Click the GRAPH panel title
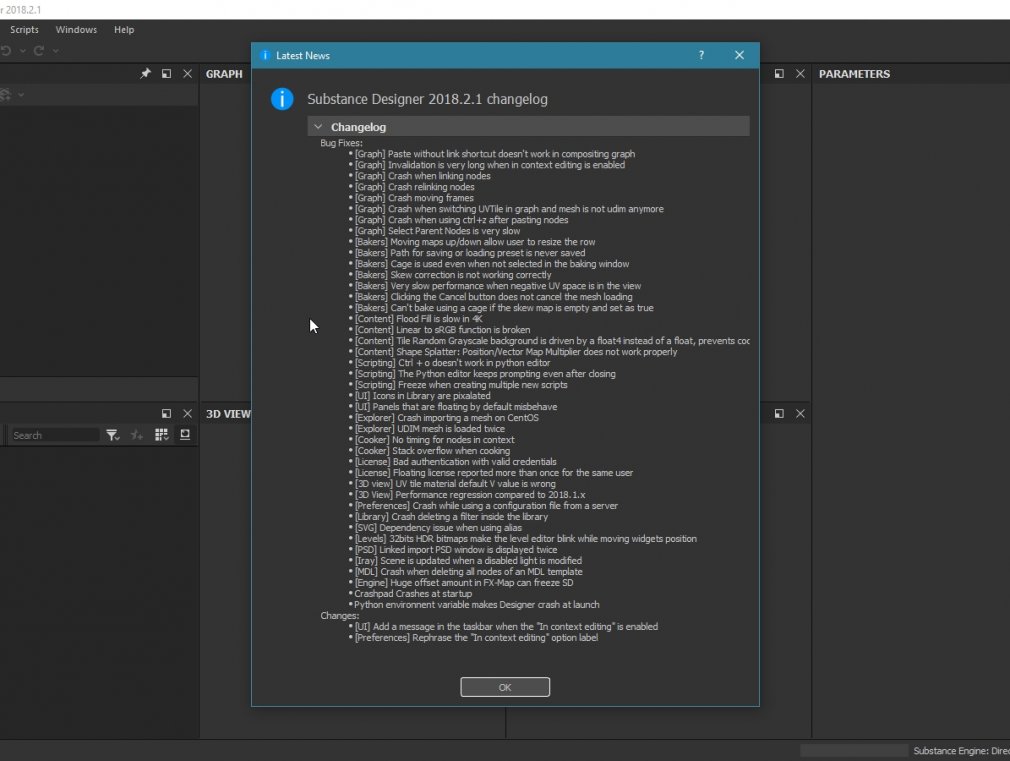Viewport: 1010px width, 761px height. (x=224, y=74)
